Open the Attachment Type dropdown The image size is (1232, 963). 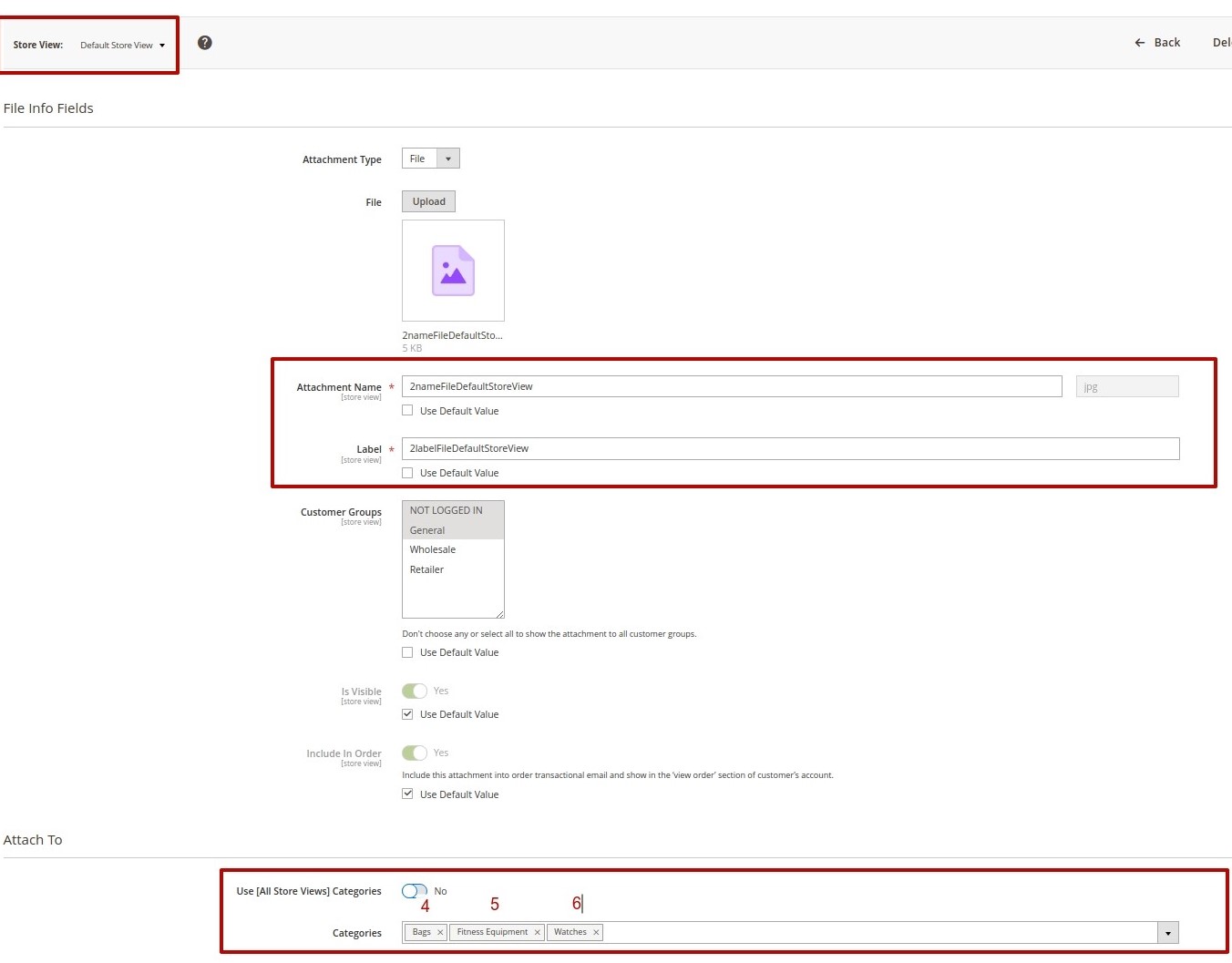click(x=430, y=159)
